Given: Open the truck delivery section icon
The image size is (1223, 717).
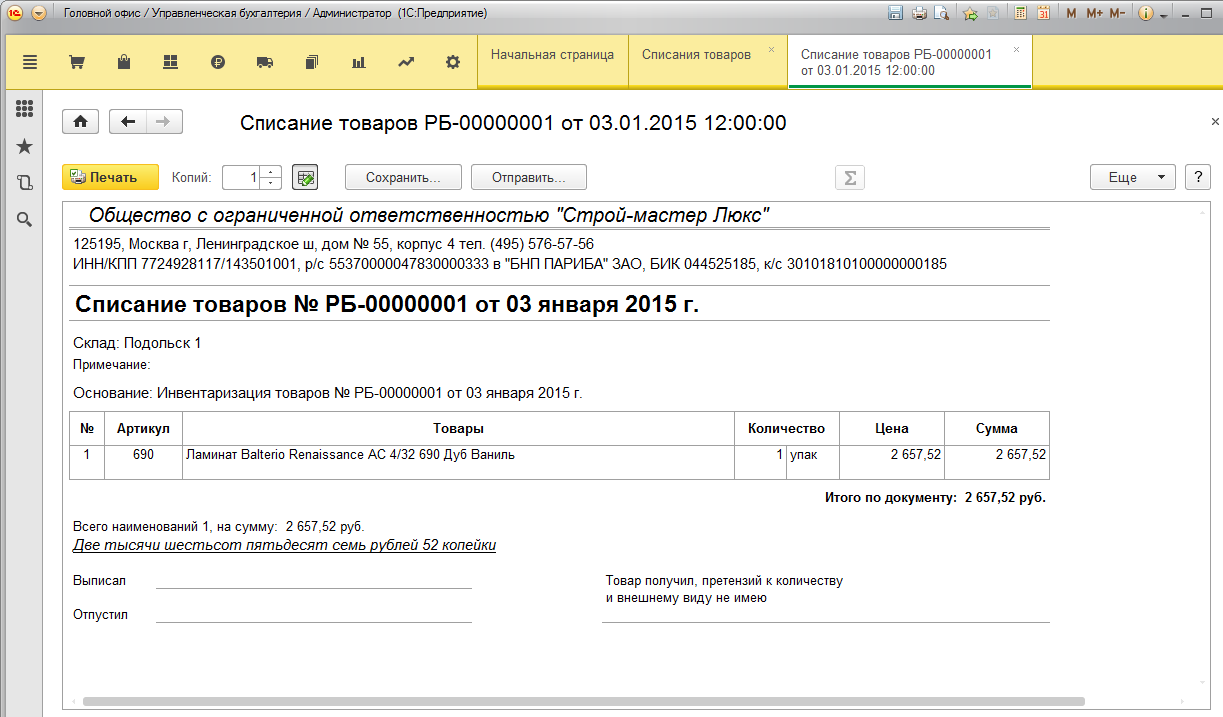Looking at the screenshot, I should pos(265,62).
